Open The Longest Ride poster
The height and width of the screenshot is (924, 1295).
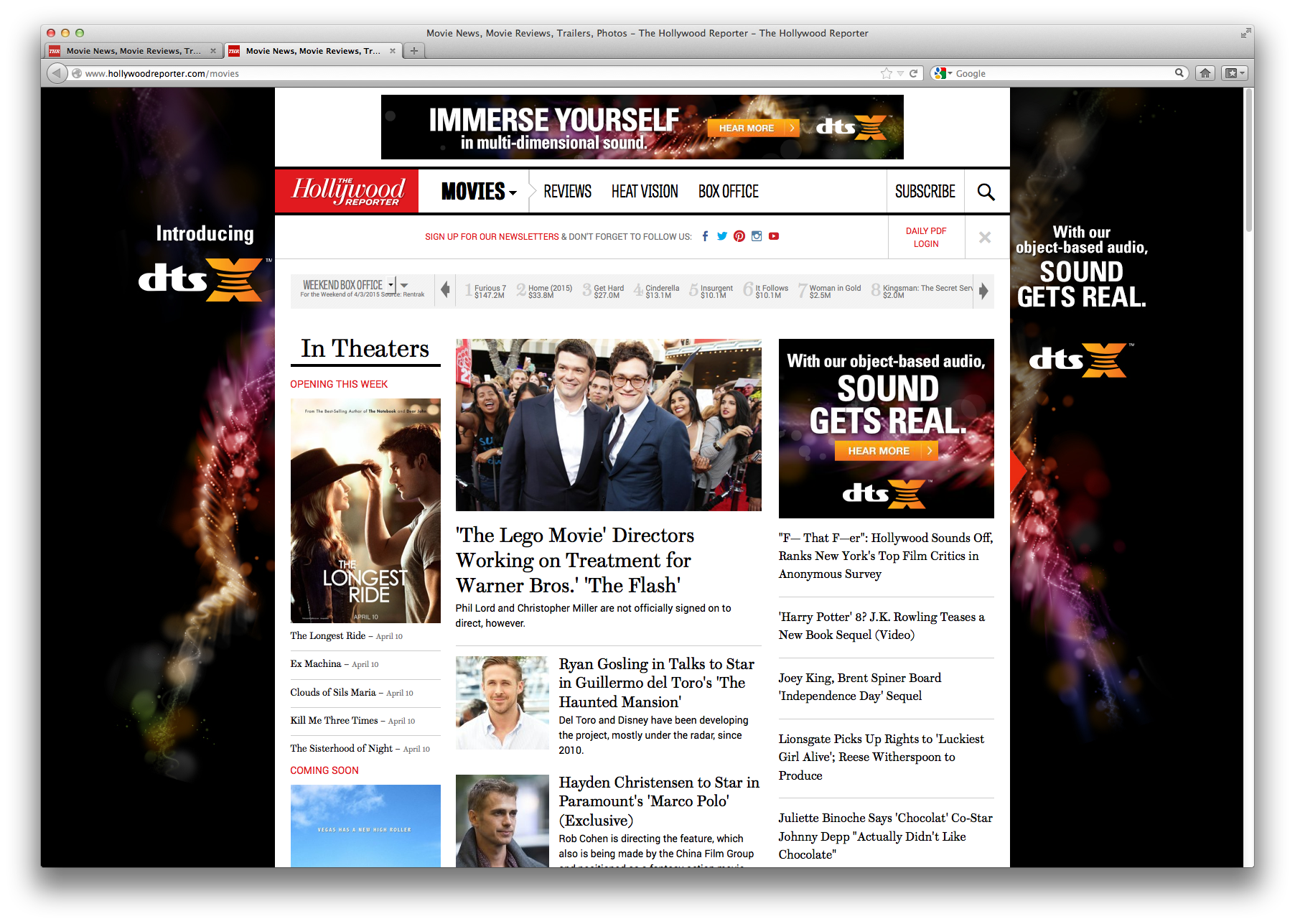(365, 510)
